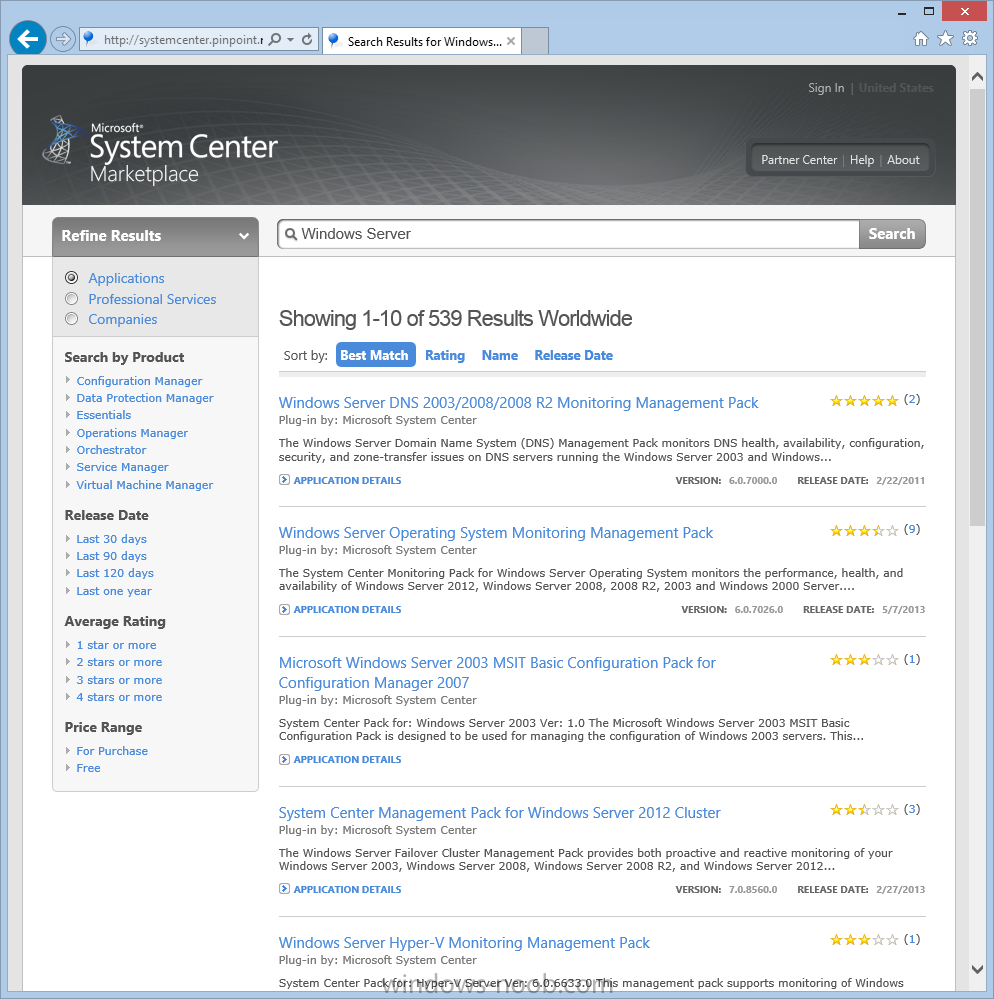Image resolution: width=994 pixels, height=999 pixels.
Task: Sort results by Best Match
Action: pyautogui.click(x=375, y=355)
